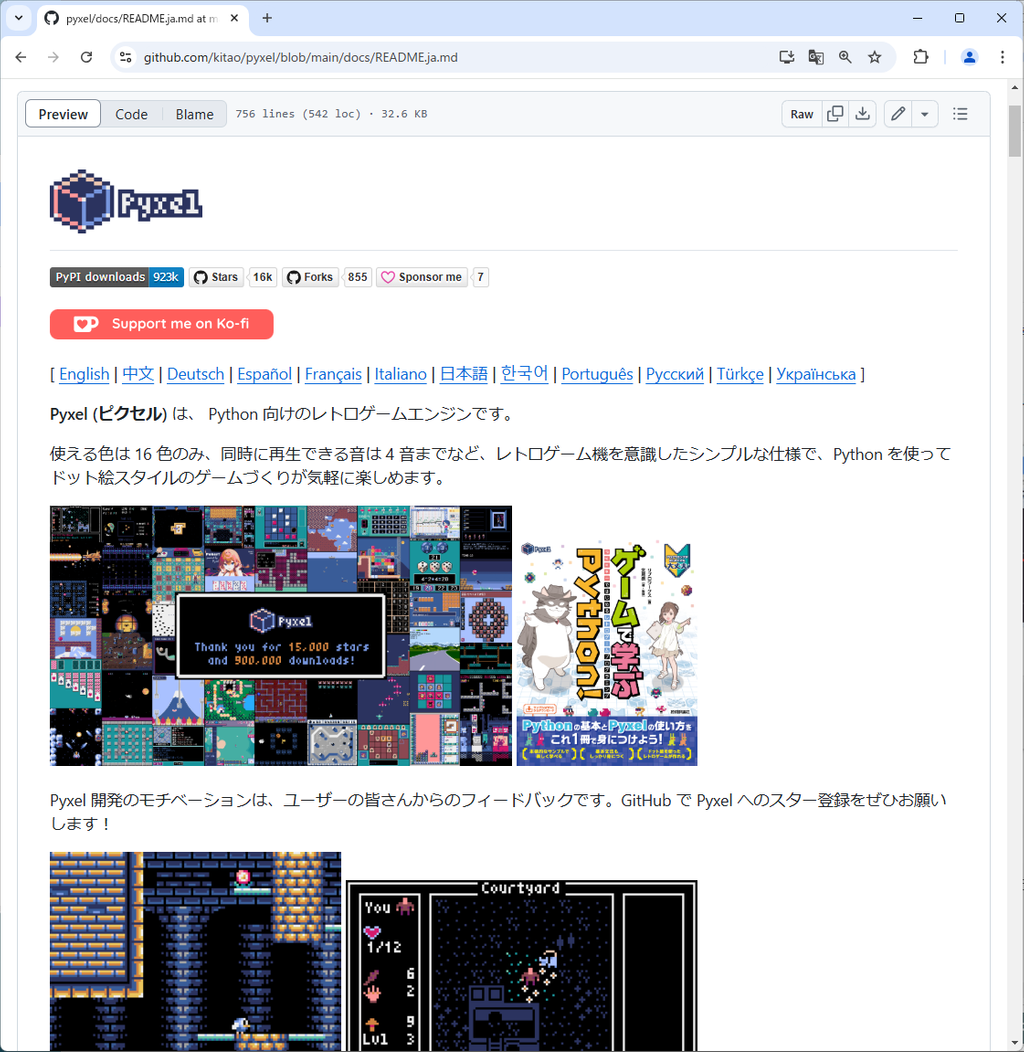This screenshot has height=1052, width=1024.
Task: Reload the page
Action: 86,57
